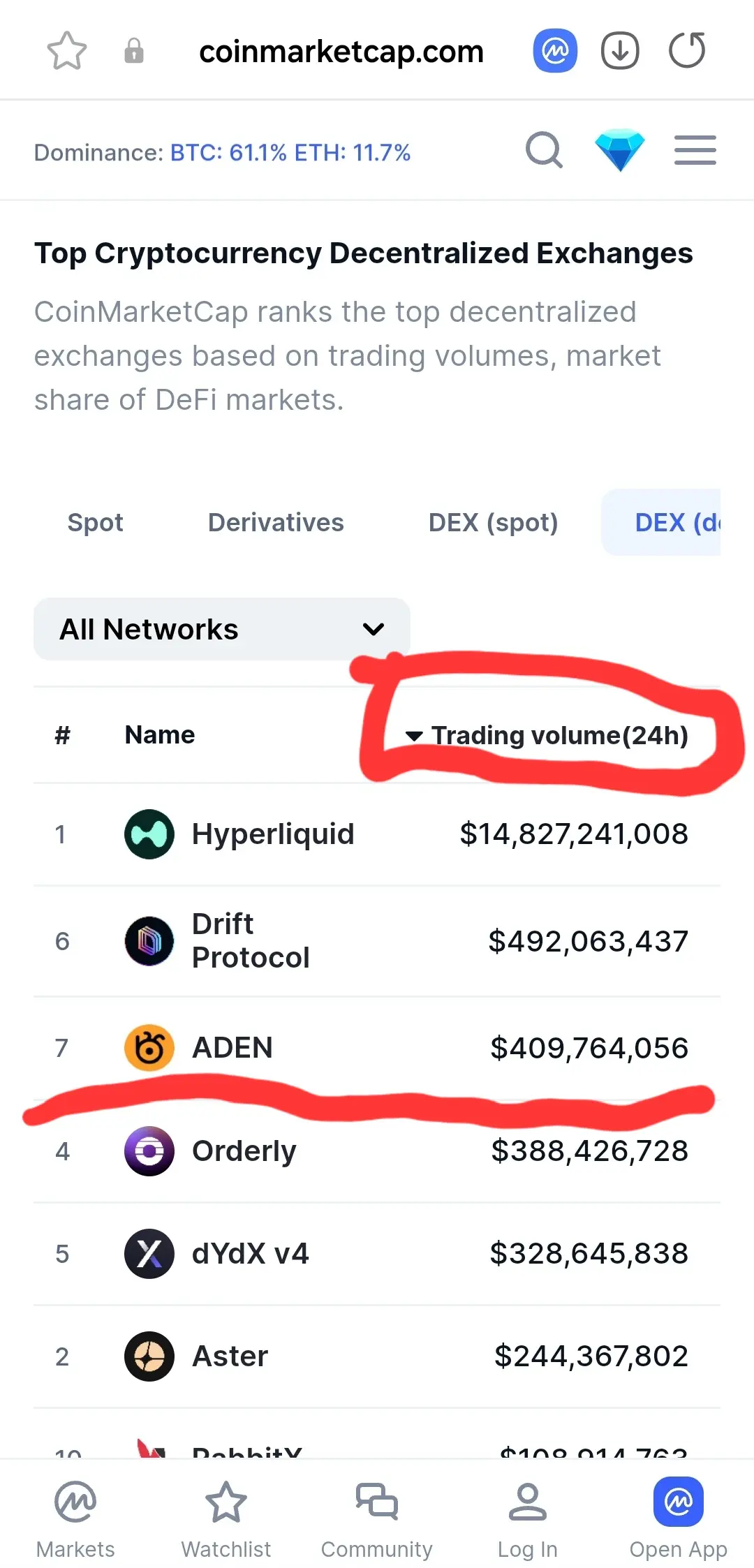Tap the Hyperliquid logo icon
This screenshot has height=1568, width=754.
click(x=149, y=834)
